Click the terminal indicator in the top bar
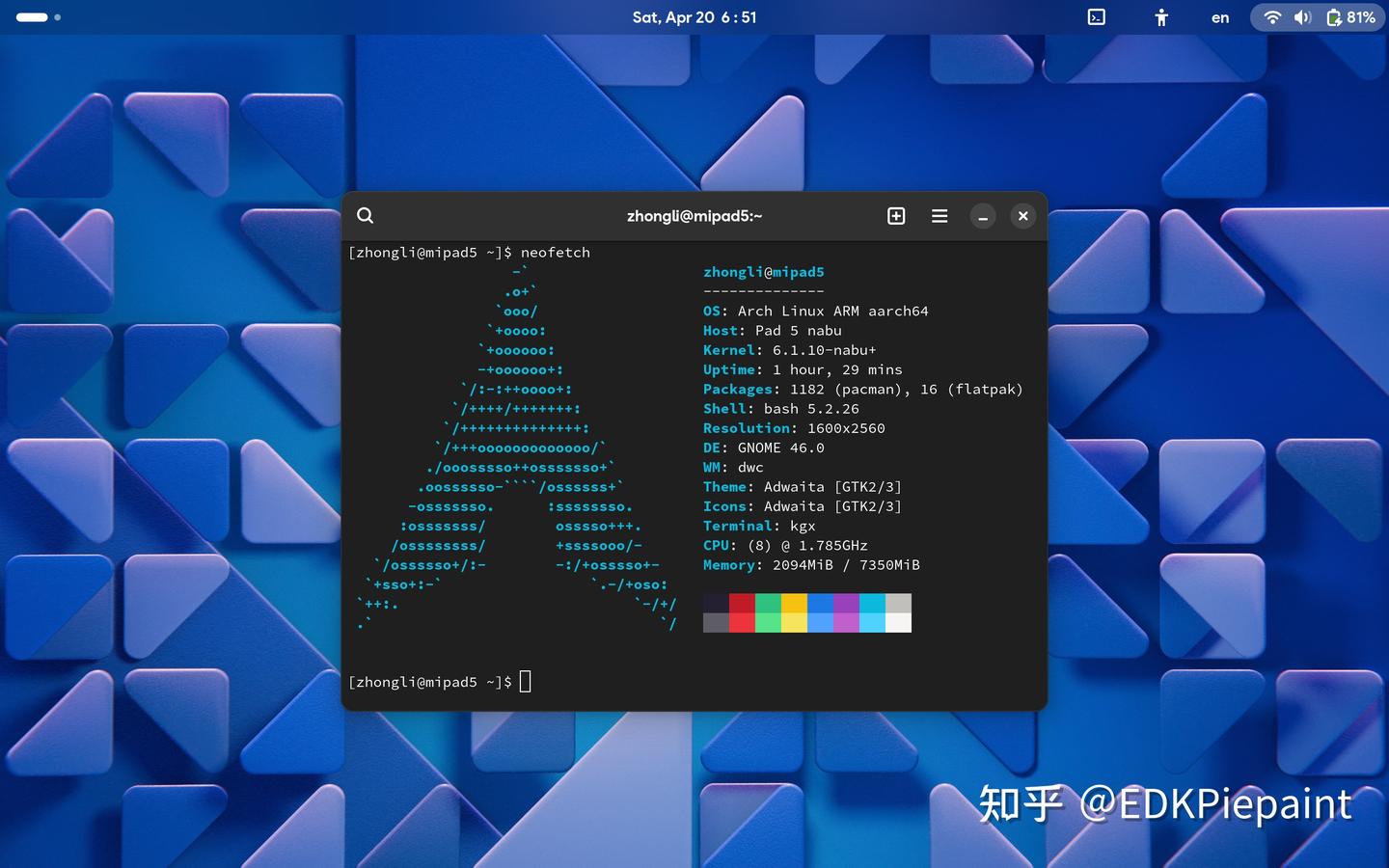 point(1096,16)
